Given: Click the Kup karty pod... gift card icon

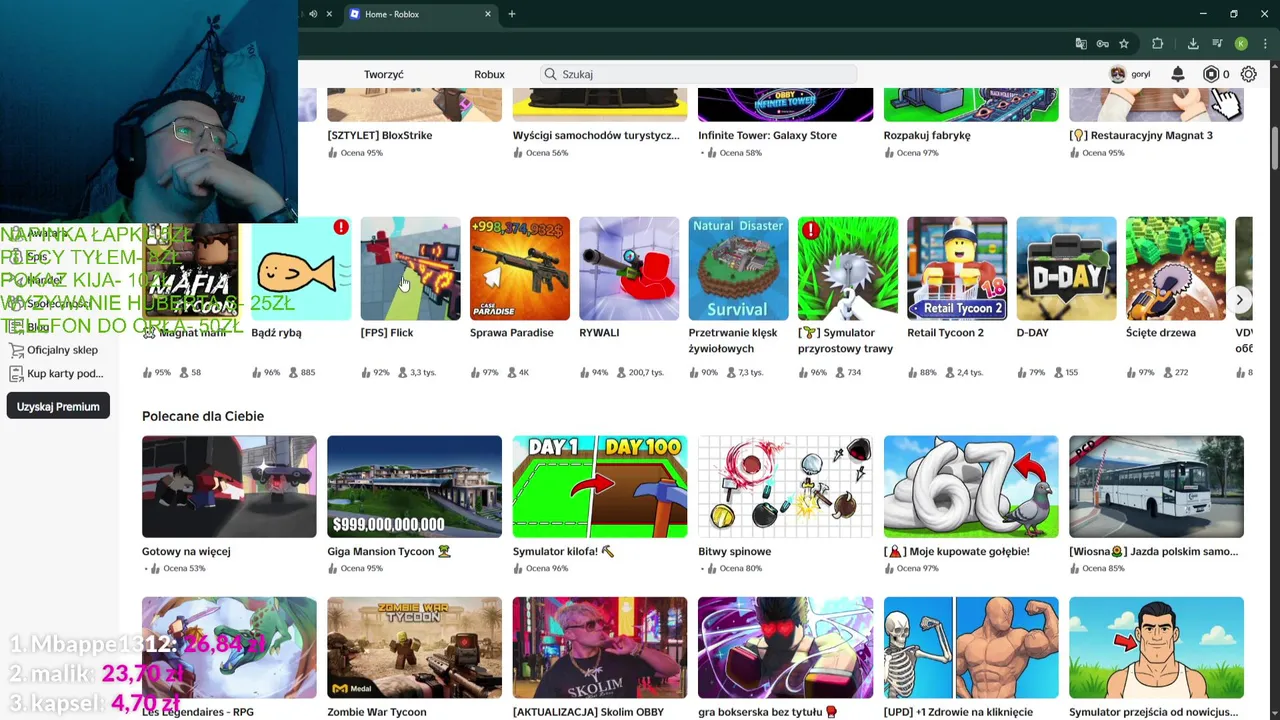Looking at the screenshot, I should click(16, 374).
